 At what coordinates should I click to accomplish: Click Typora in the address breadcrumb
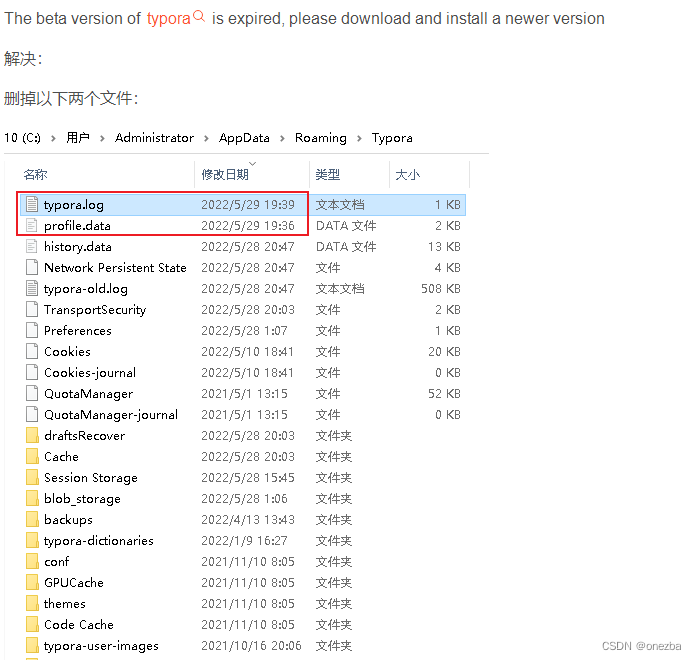[x=392, y=138]
